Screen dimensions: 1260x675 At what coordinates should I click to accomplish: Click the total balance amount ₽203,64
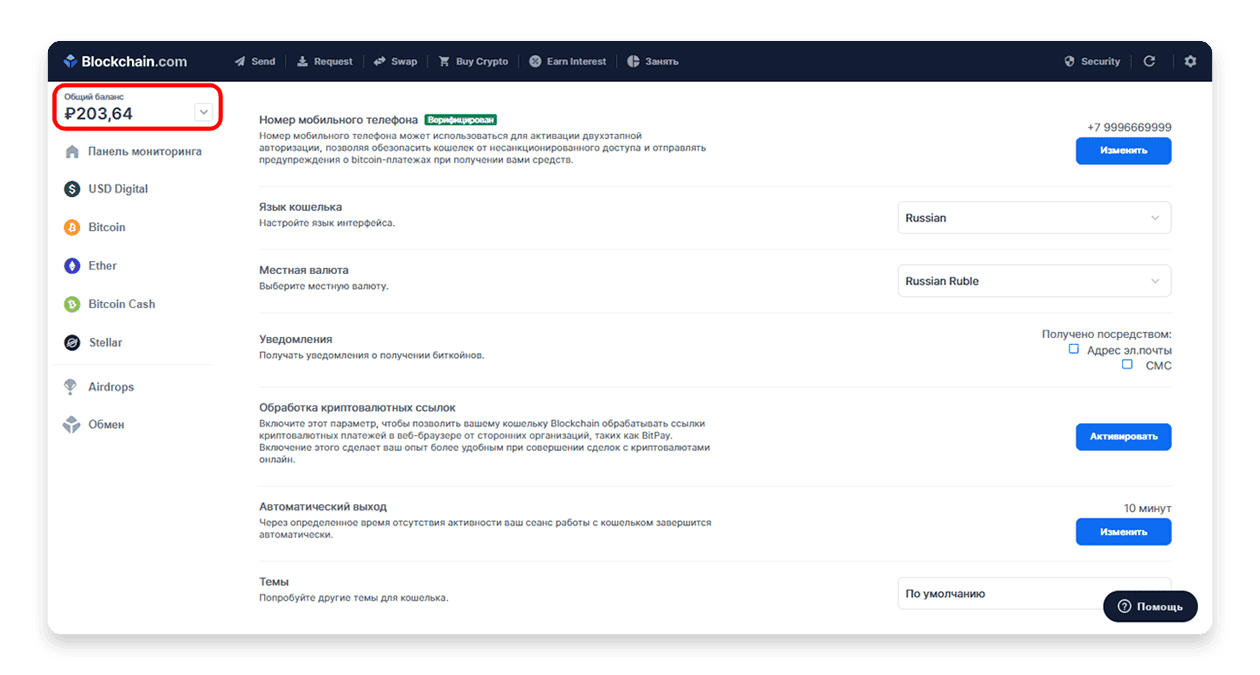pos(98,114)
